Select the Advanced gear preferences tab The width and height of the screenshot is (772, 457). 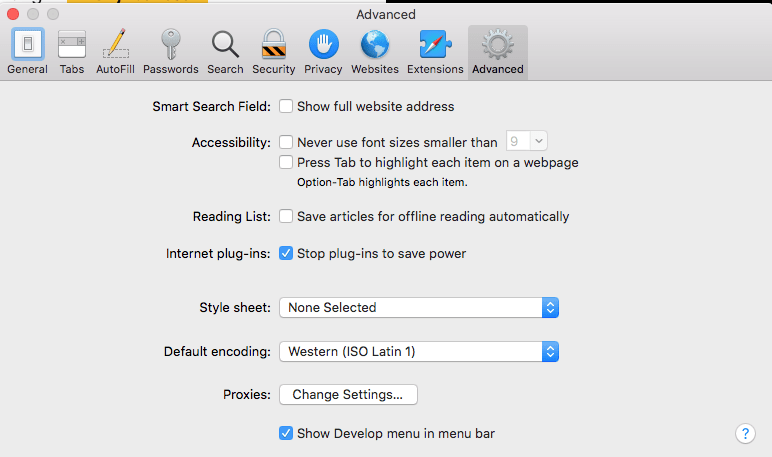[498, 52]
